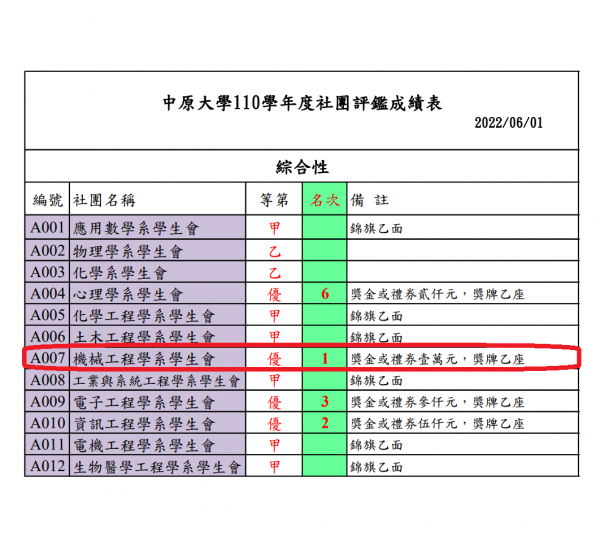Click the green column header 名次

coord(324,200)
